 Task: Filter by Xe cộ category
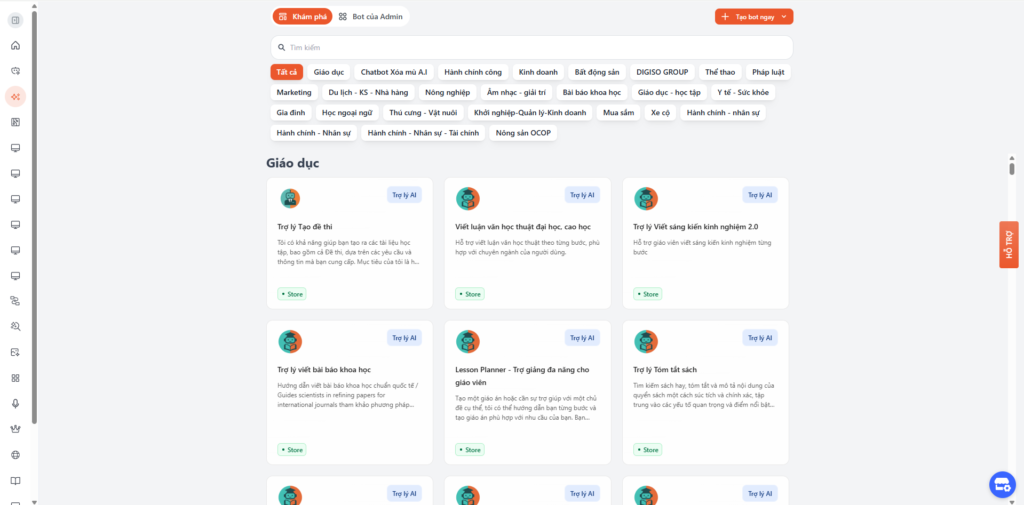pos(660,112)
